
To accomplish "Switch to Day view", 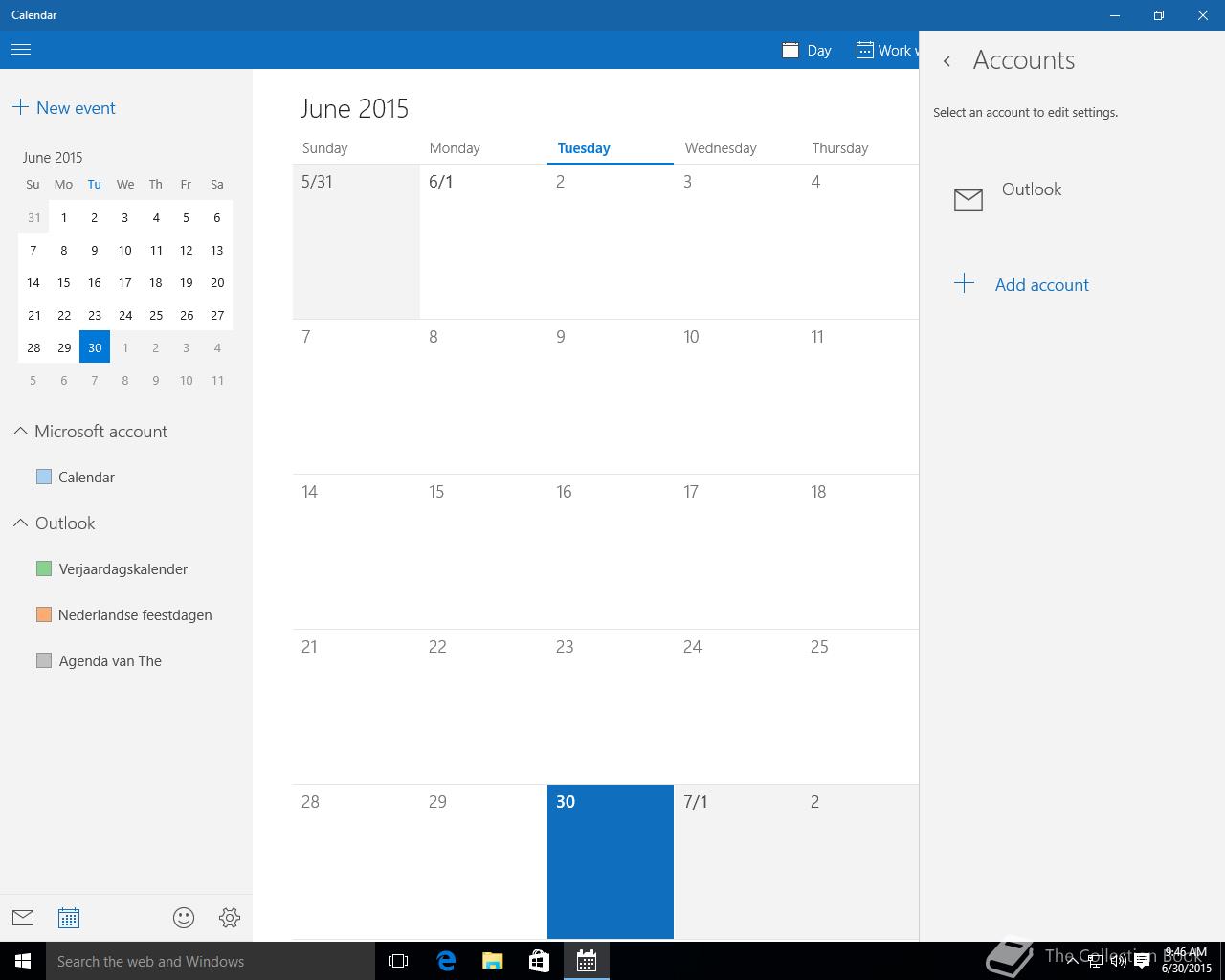I will pos(807,50).
